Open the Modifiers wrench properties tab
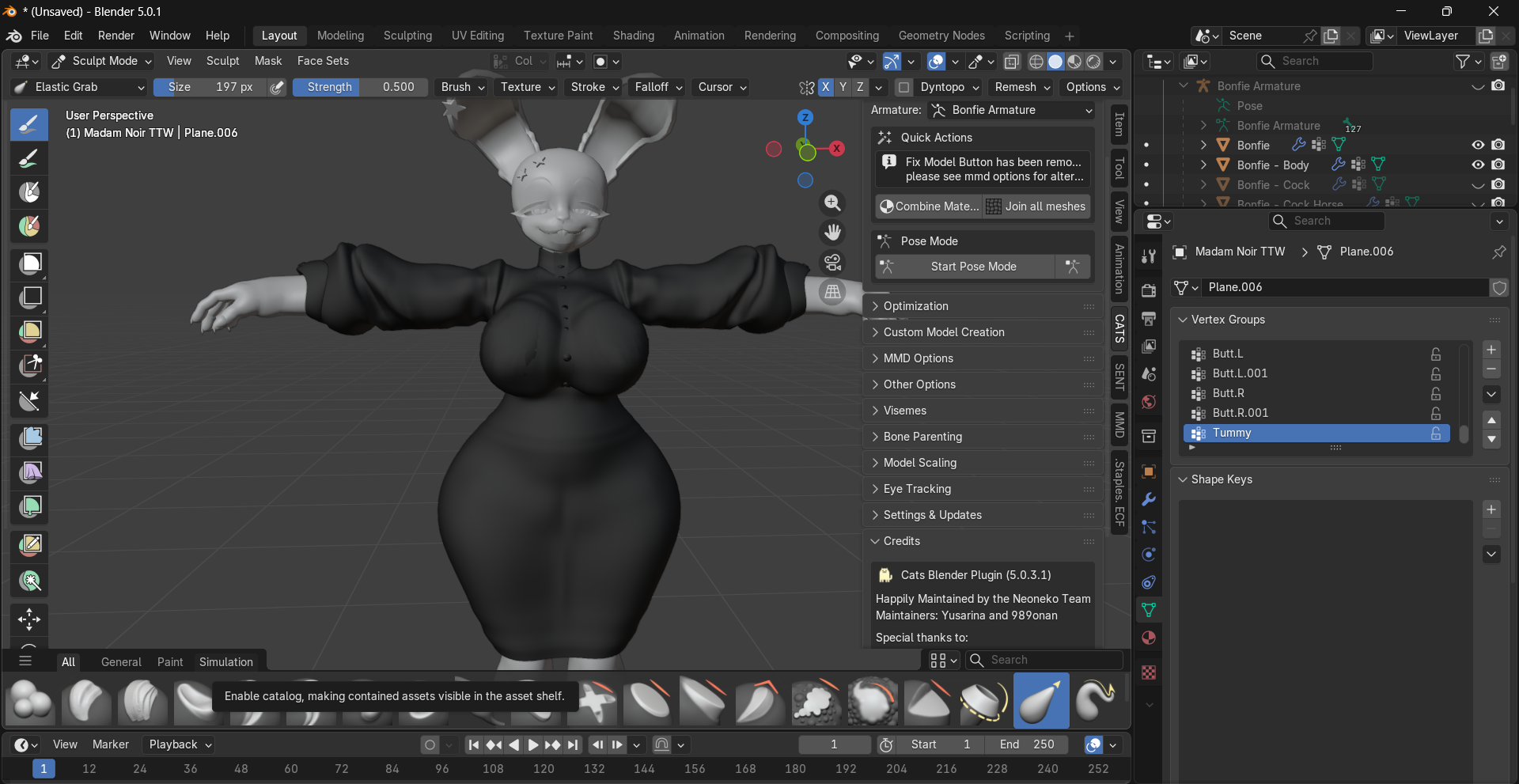 (1149, 499)
